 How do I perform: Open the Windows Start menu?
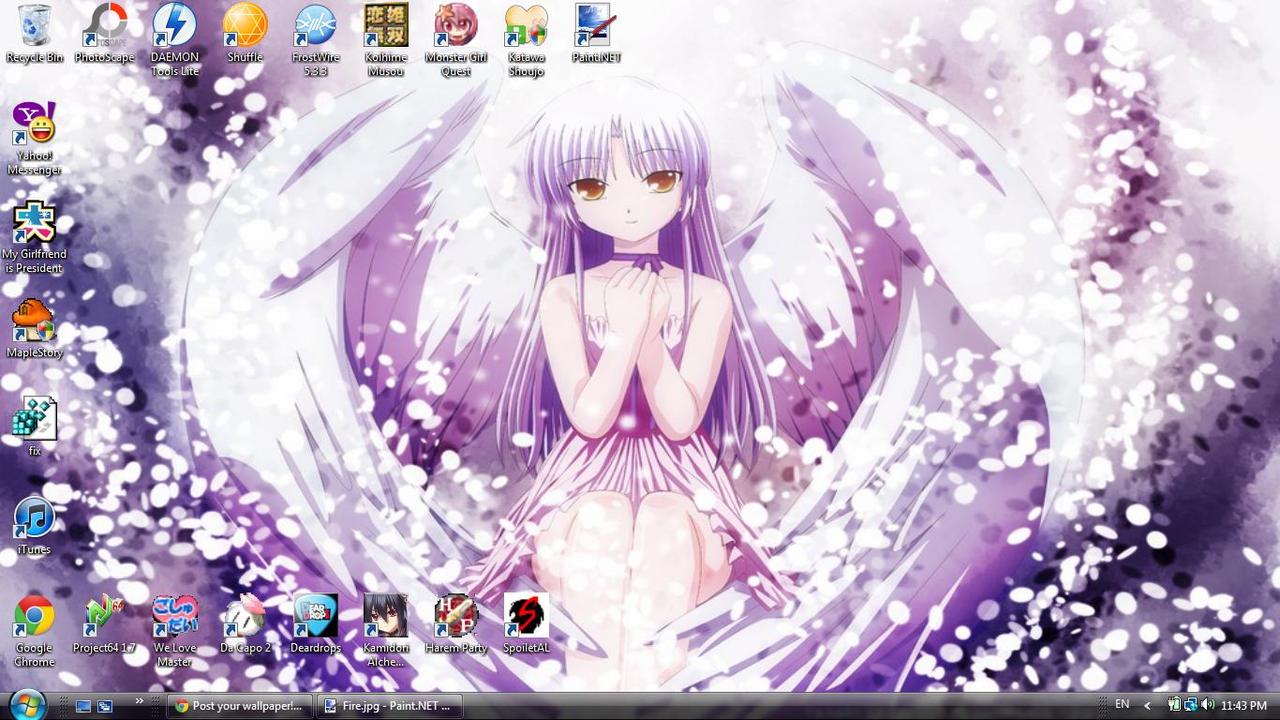pos(27,704)
